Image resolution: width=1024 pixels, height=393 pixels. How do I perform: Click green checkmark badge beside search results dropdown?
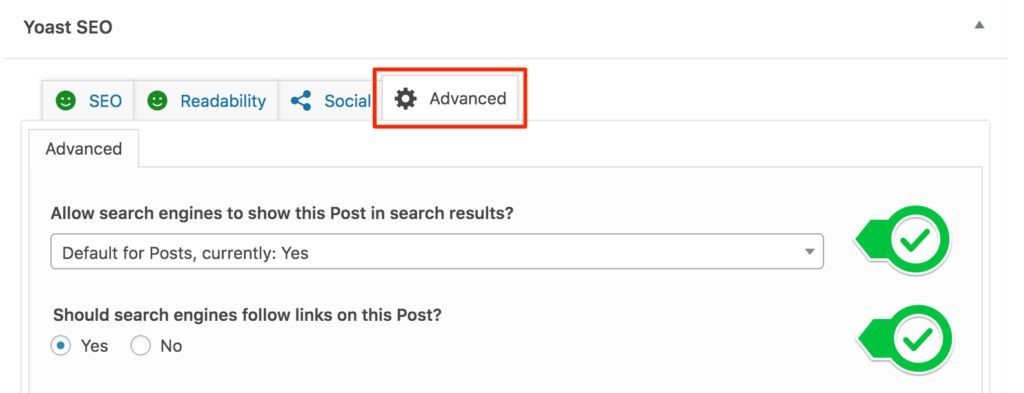click(x=903, y=241)
